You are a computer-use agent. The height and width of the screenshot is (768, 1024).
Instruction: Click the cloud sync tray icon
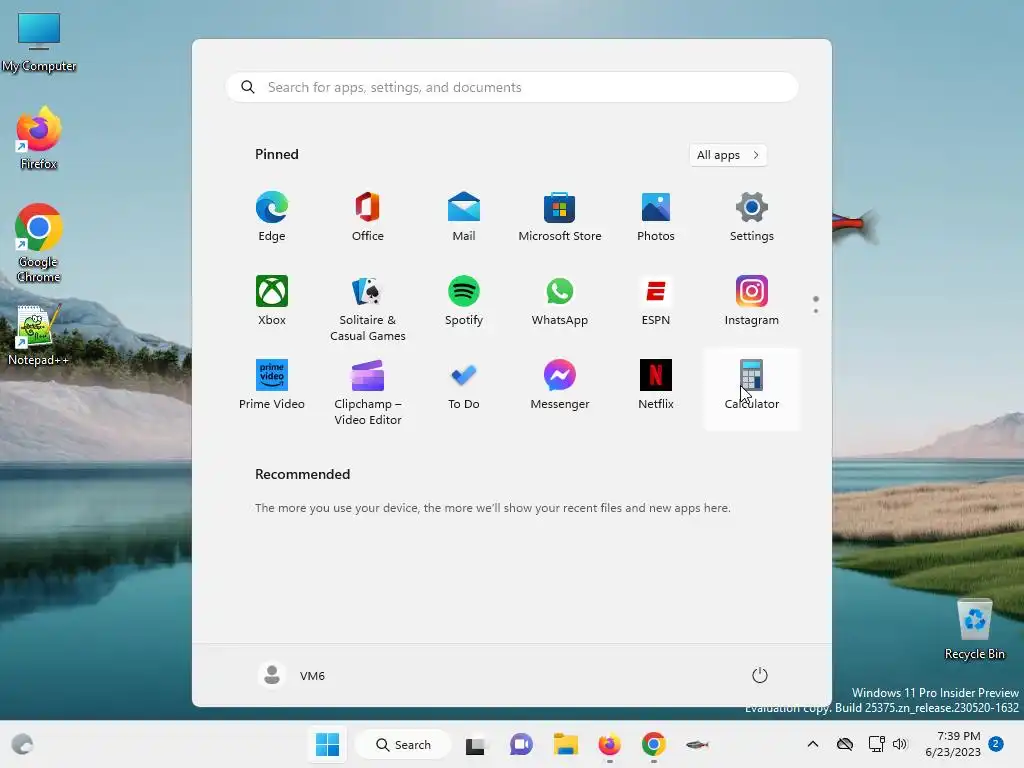click(x=845, y=744)
